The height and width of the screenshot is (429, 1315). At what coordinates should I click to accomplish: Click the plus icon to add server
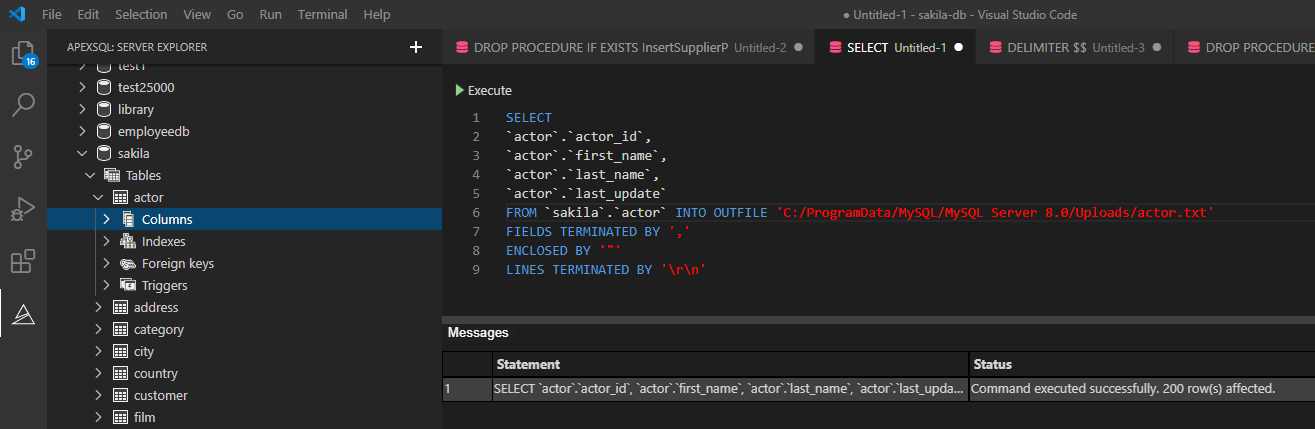coord(416,47)
